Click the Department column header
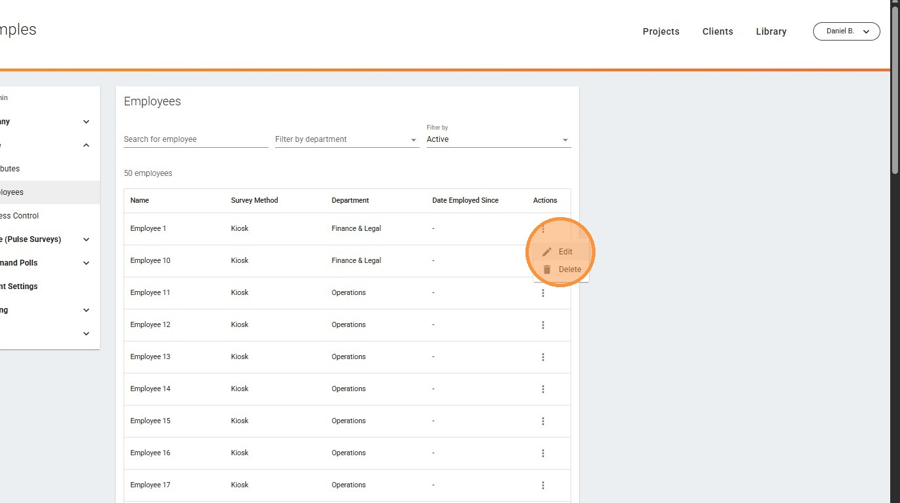The height and width of the screenshot is (503, 900). (350, 200)
